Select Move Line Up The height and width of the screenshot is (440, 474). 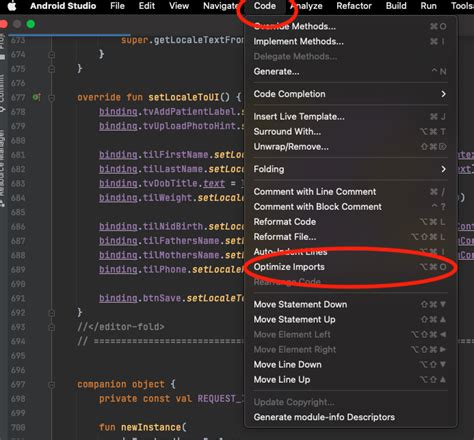351,379
